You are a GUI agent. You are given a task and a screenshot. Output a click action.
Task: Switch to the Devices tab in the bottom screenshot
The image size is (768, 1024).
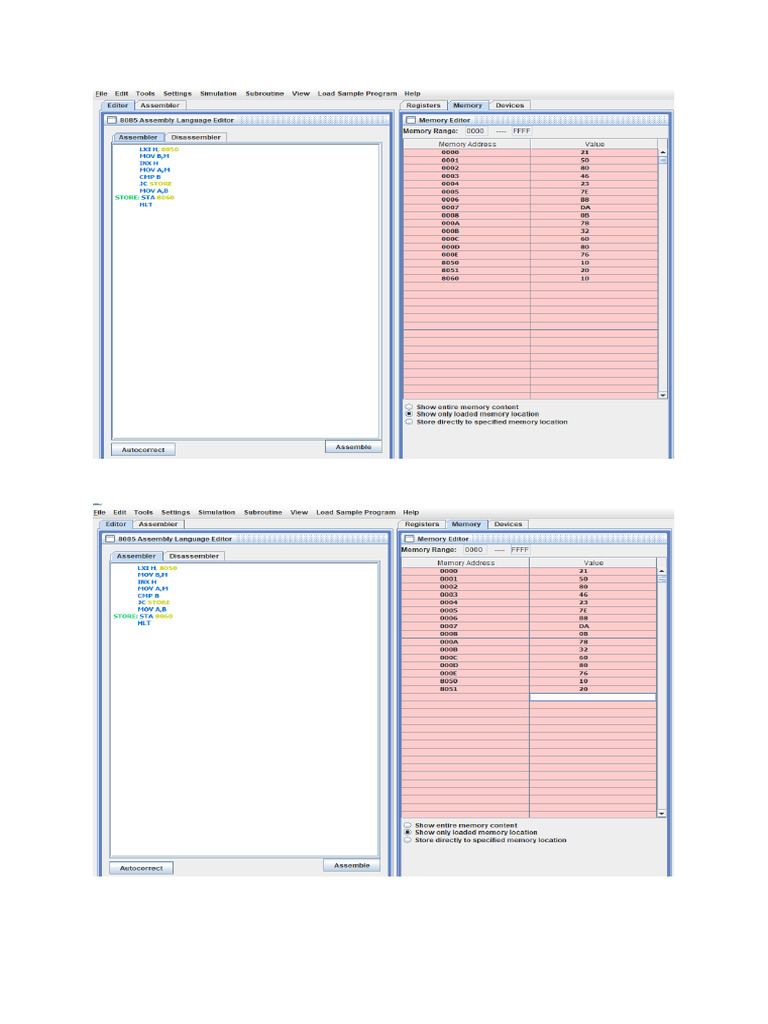(508, 524)
